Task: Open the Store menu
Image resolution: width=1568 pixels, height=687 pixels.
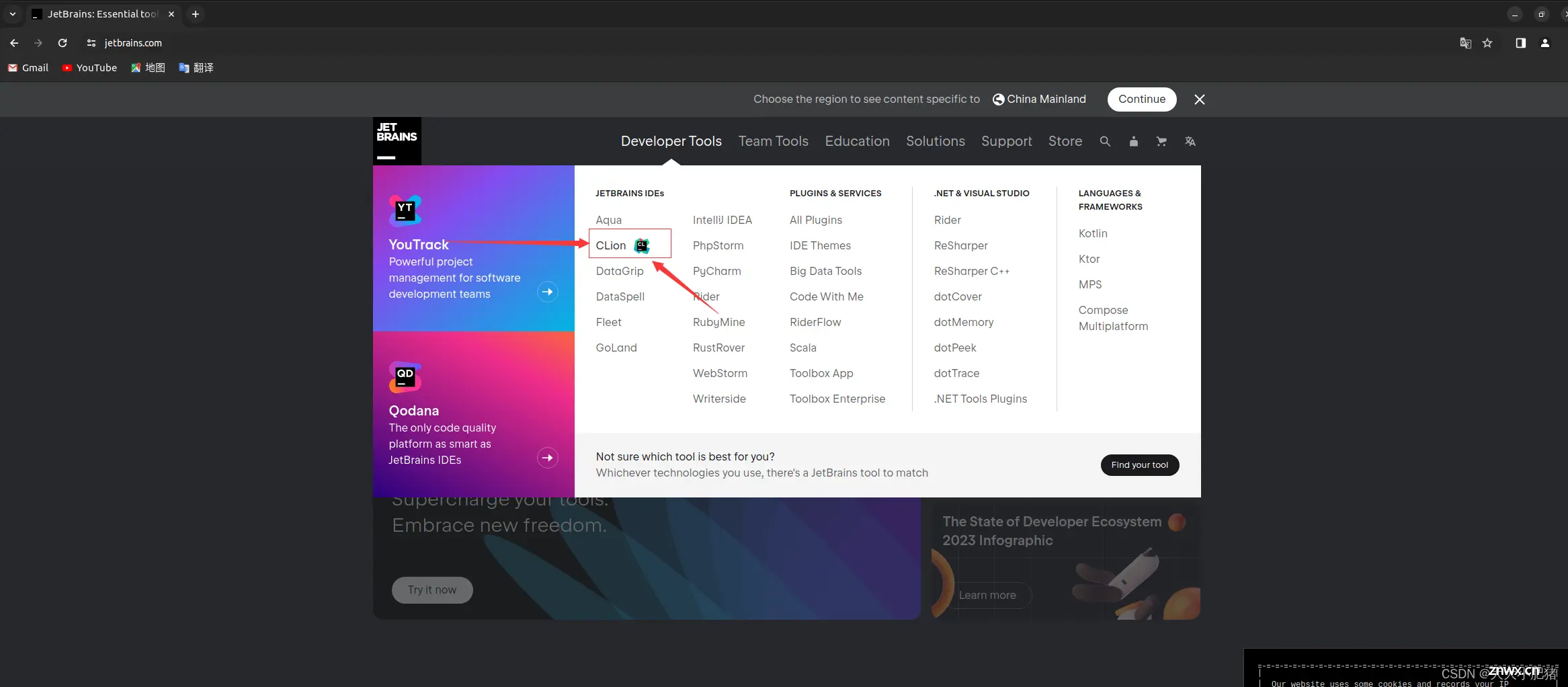Action: coord(1065,141)
